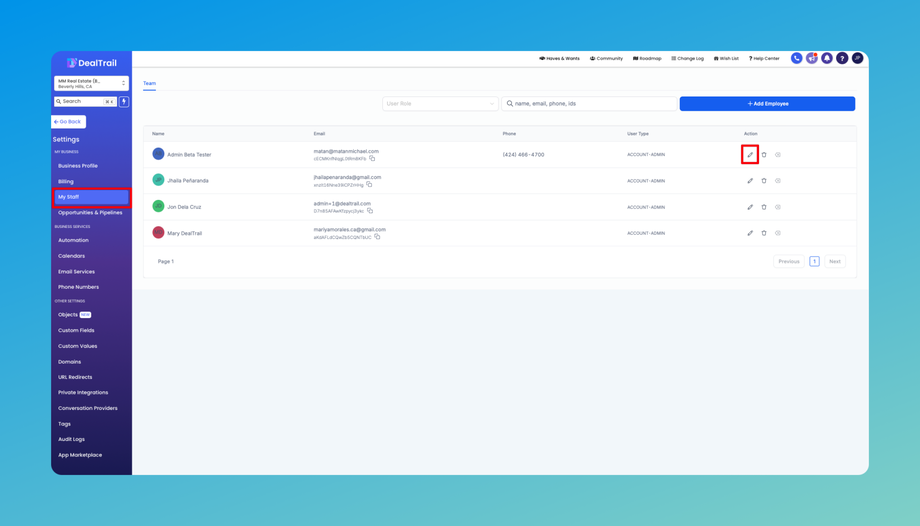Open Custom Fields settings
Image resolution: width=920 pixels, height=526 pixels.
click(76, 331)
